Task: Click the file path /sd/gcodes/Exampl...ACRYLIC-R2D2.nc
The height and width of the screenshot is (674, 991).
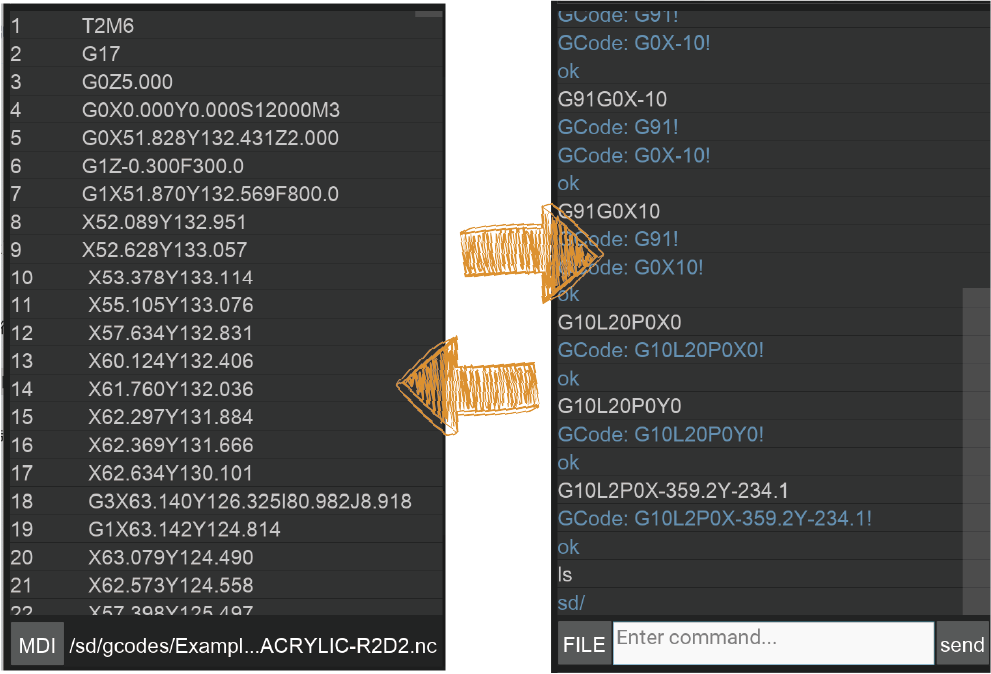Action: [253, 646]
